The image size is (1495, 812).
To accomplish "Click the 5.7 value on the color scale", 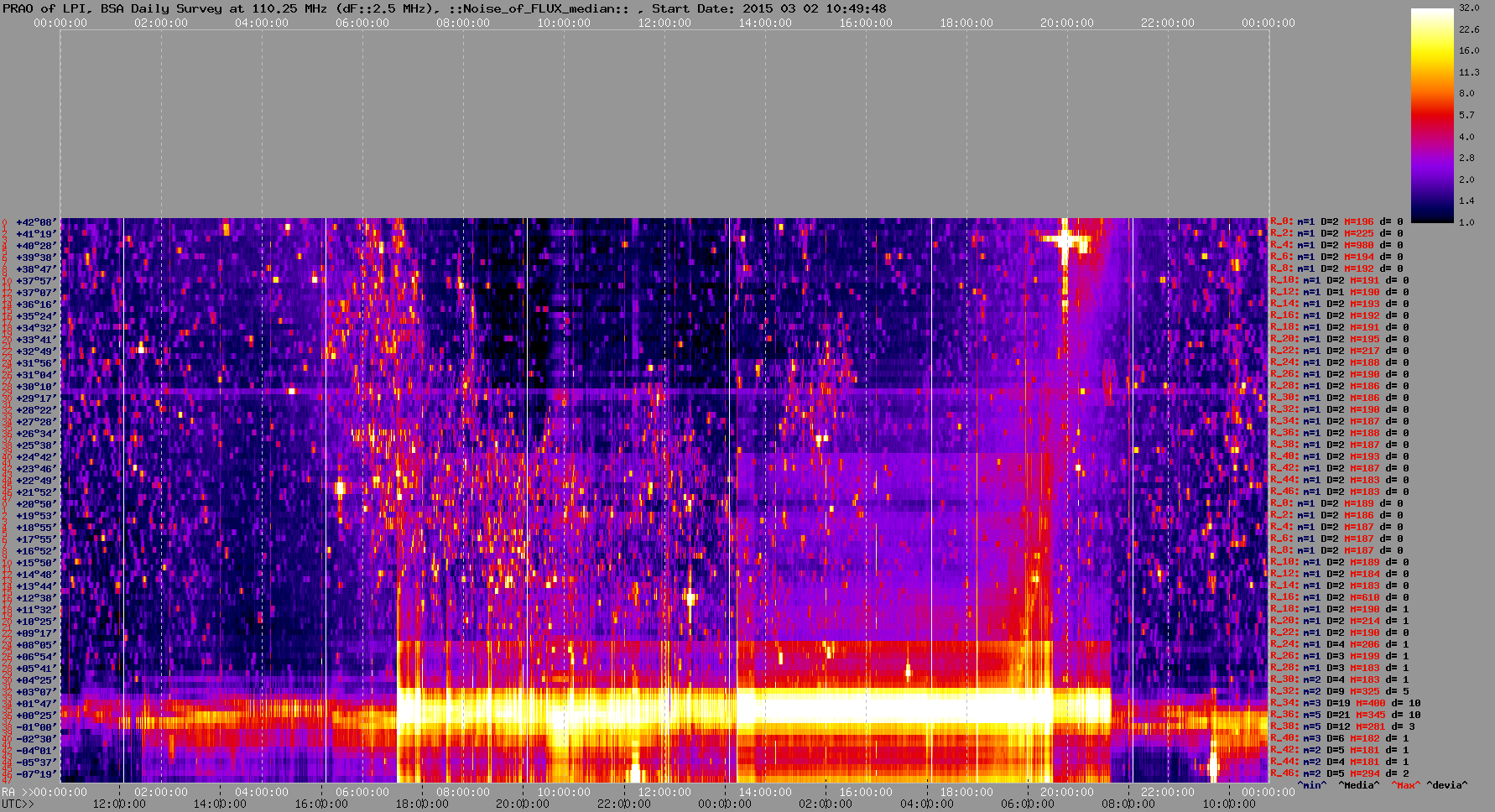I will [1466, 115].
